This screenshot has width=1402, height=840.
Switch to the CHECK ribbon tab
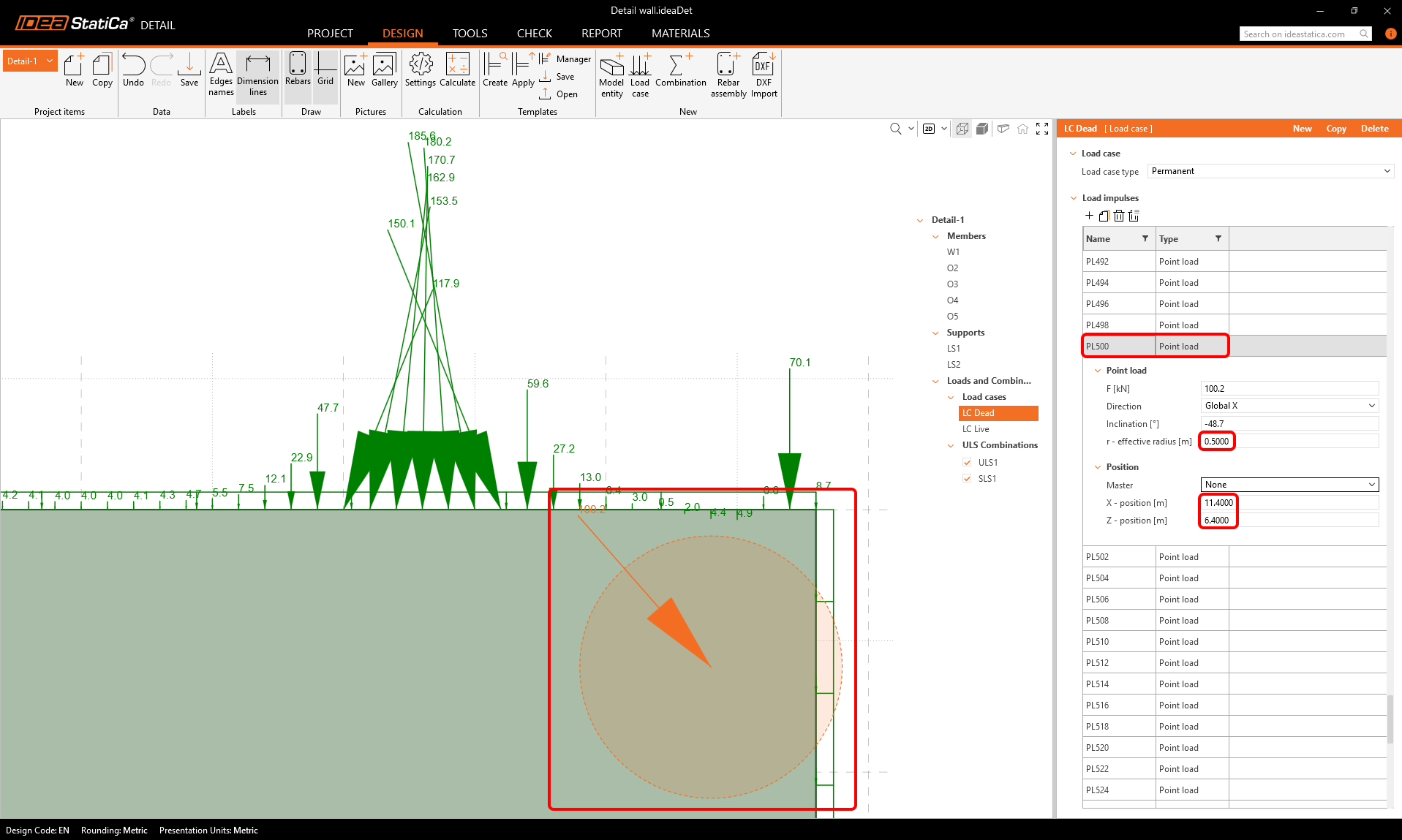pos(534,34)
